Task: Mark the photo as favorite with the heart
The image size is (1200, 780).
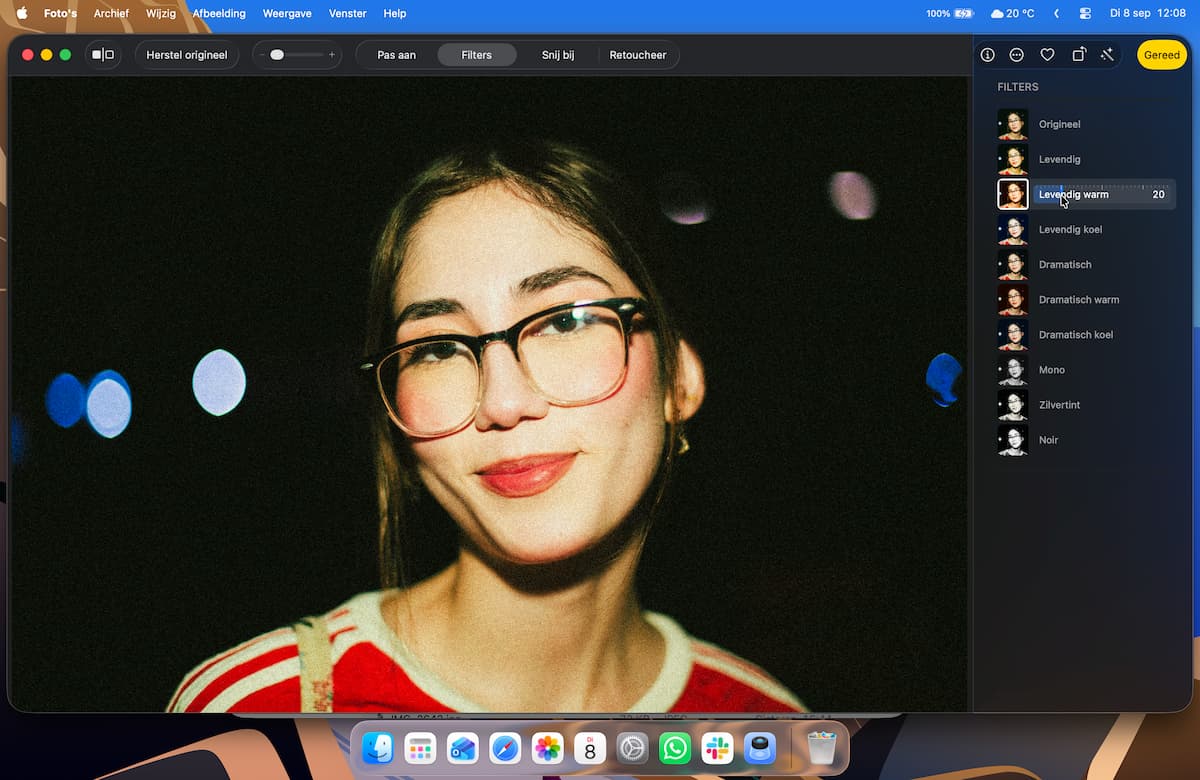Action: click(x=1047, y=55)
